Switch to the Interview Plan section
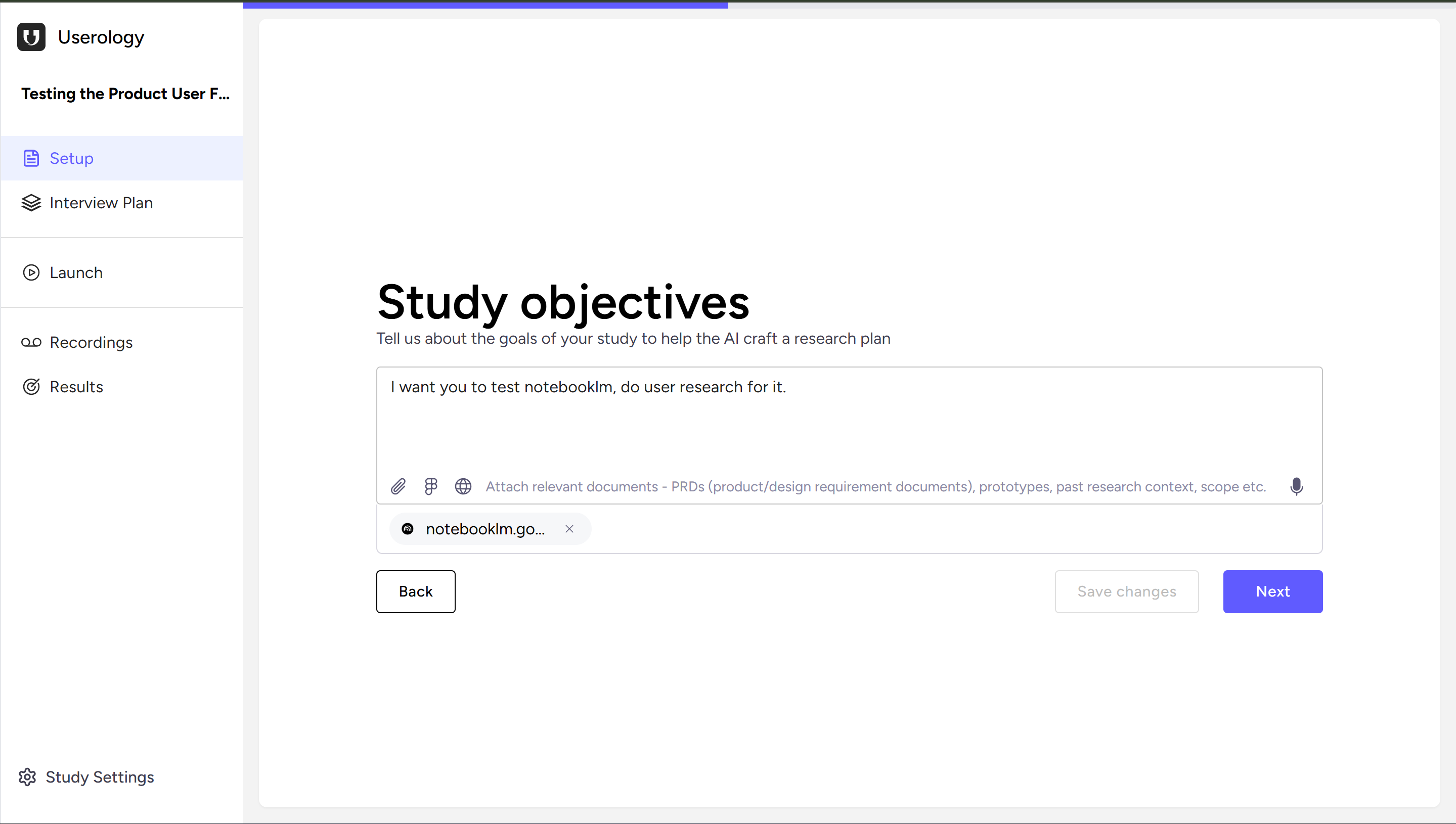Image resolution: width=1456 pixels, height=824 pixels. pyautogui.click(x=101, y=203)
